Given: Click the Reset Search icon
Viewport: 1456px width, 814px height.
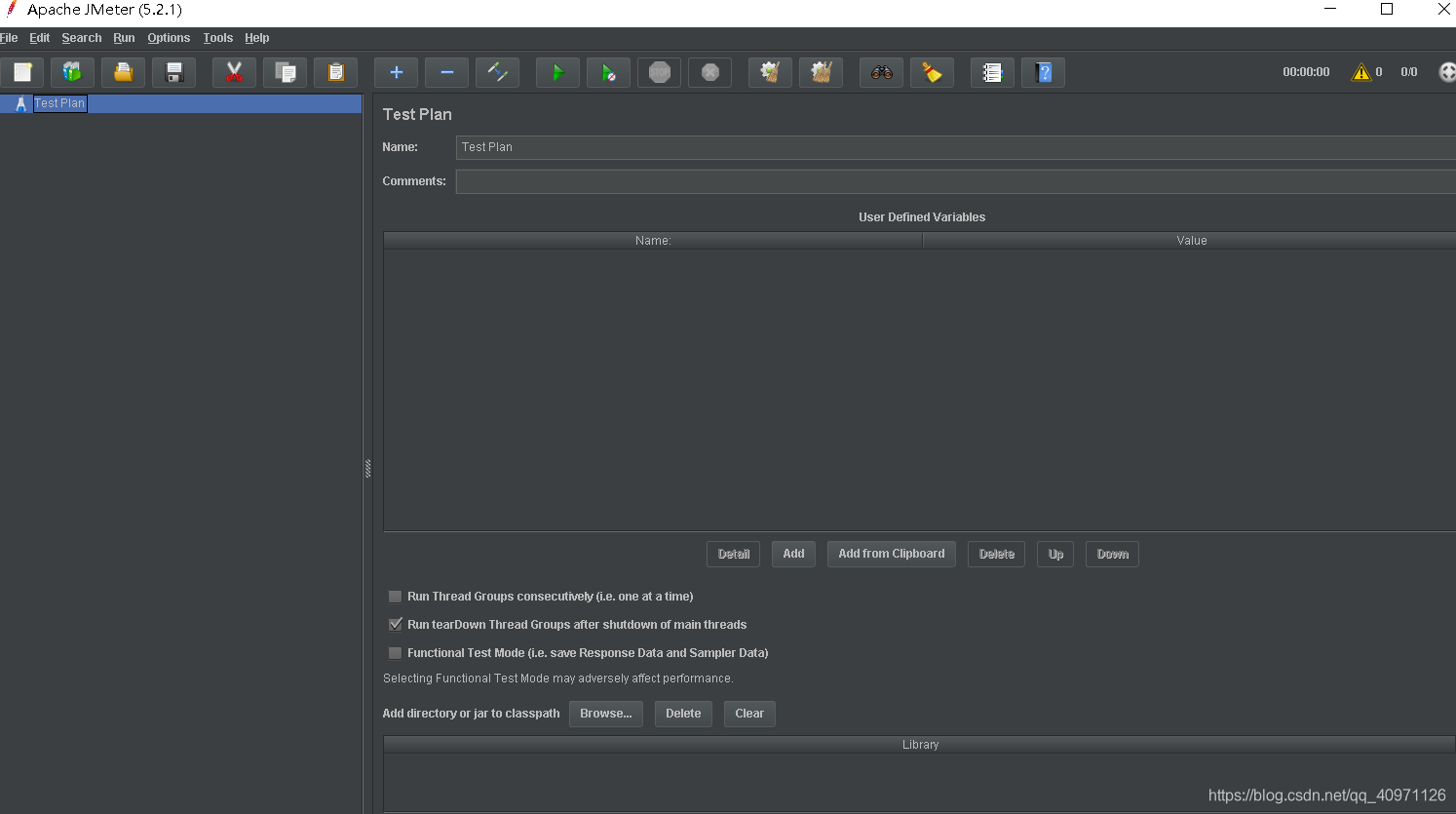Looking at the screenshot, I should click(933, 72).
